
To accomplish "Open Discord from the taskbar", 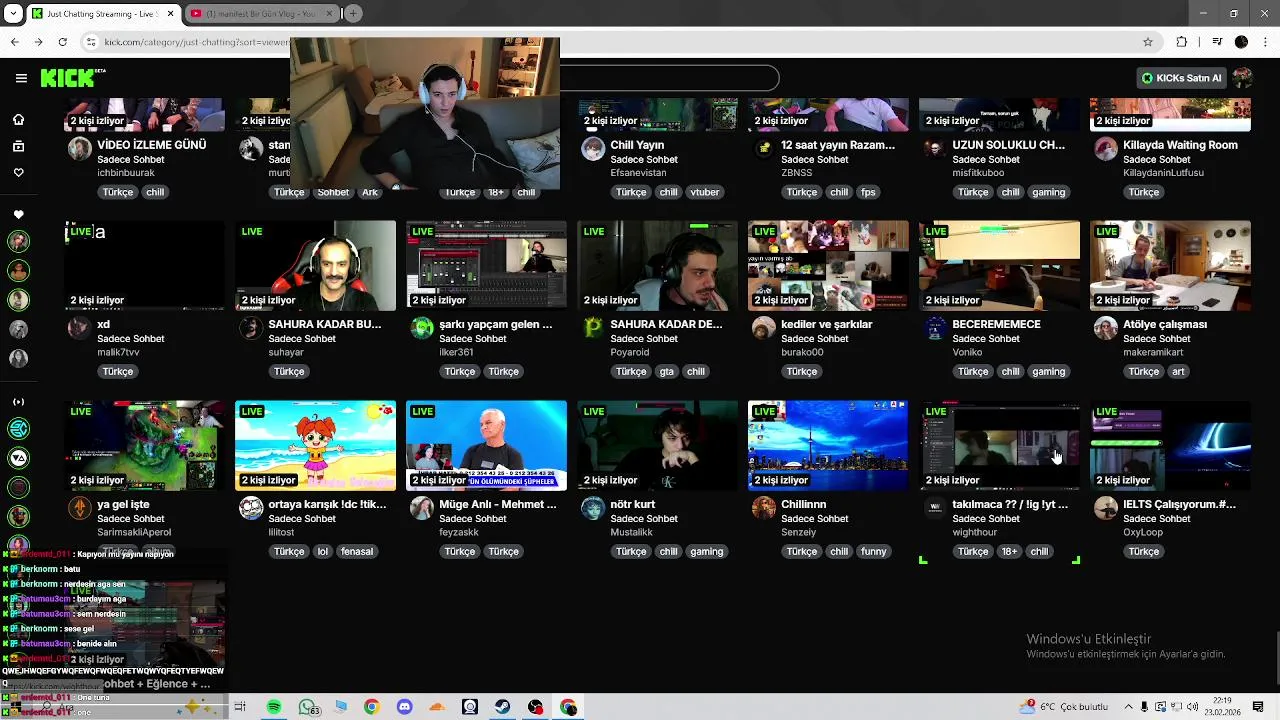I will click(404, 707).
